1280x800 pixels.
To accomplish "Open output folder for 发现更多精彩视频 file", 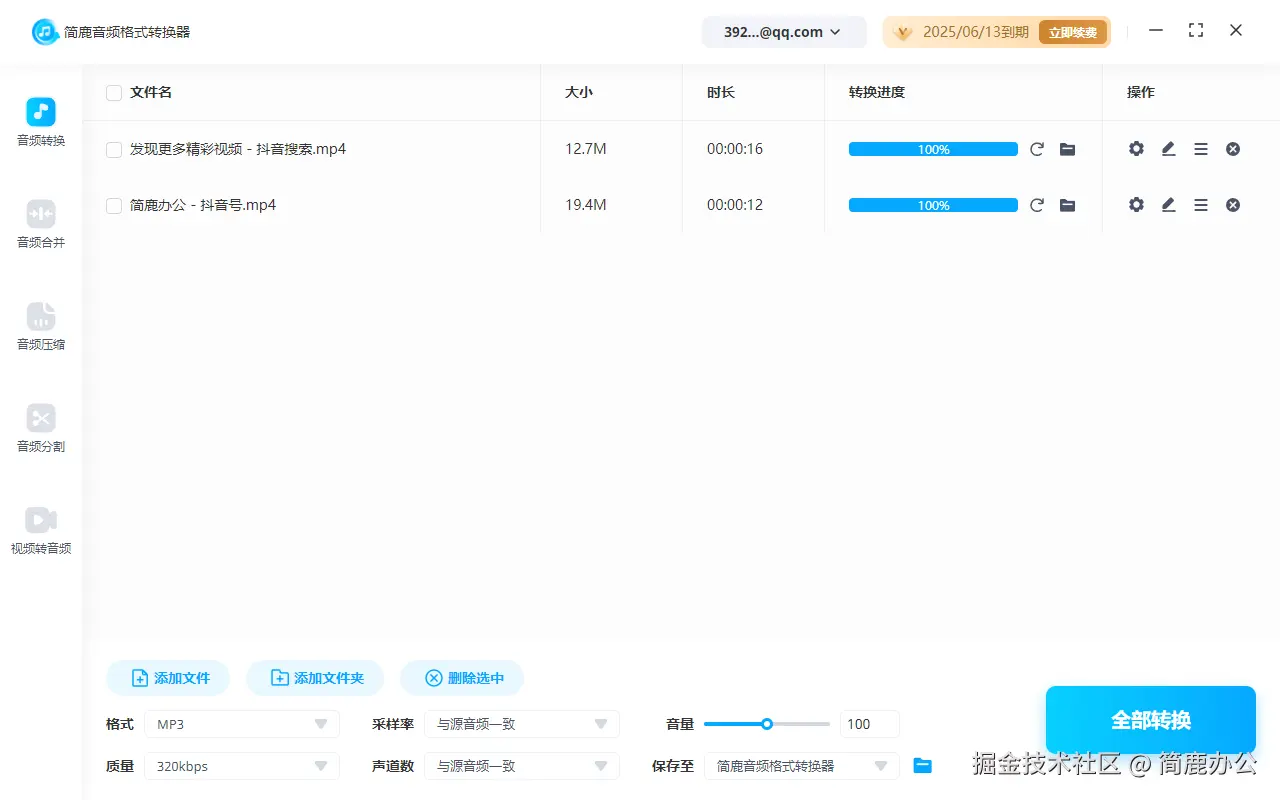I will (x=1068, y=149).
